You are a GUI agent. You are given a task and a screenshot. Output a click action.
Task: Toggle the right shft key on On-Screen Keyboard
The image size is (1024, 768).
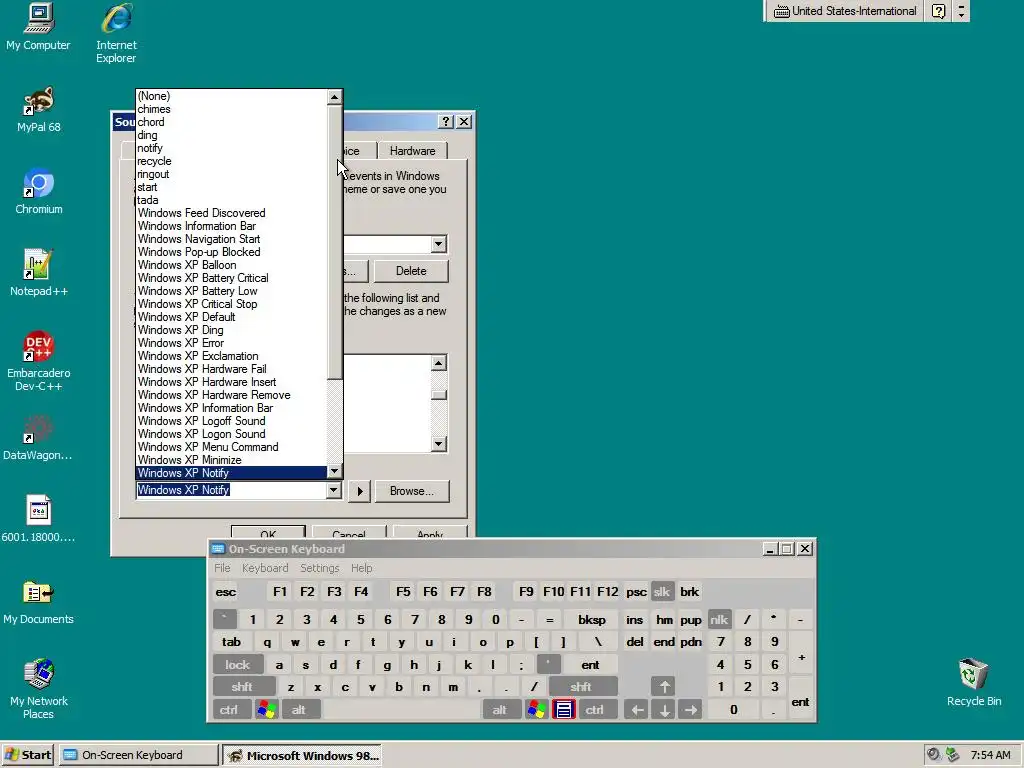(x=581, y=686)
